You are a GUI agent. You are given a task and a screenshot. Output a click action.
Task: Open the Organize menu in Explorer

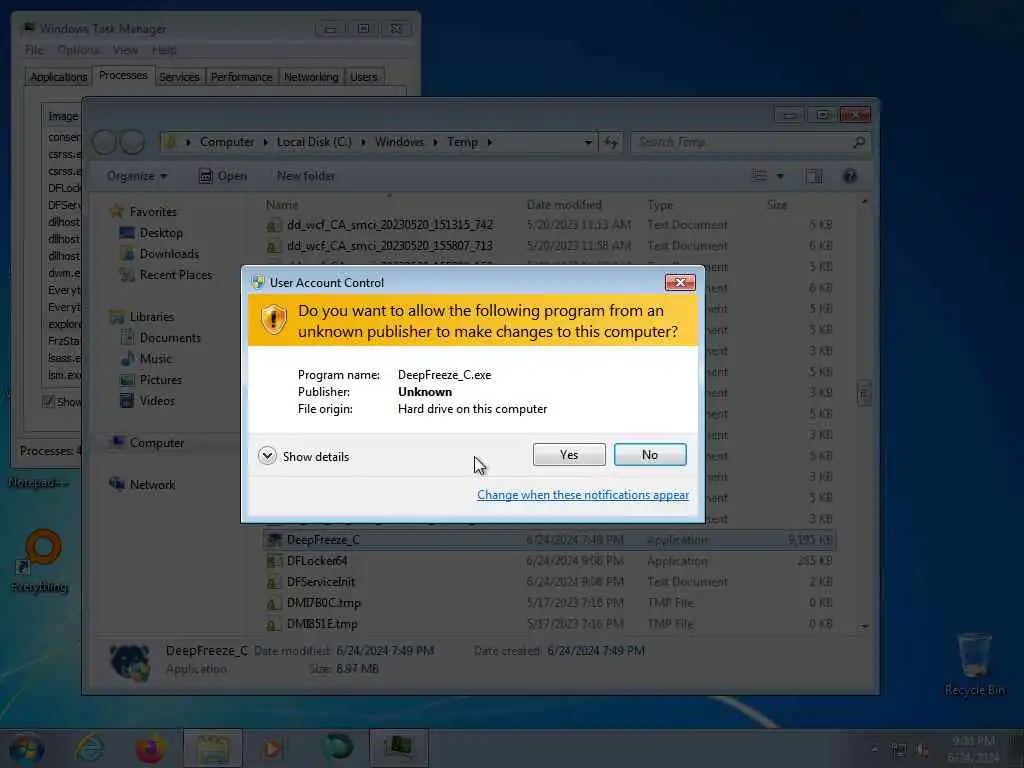[137, 176]
